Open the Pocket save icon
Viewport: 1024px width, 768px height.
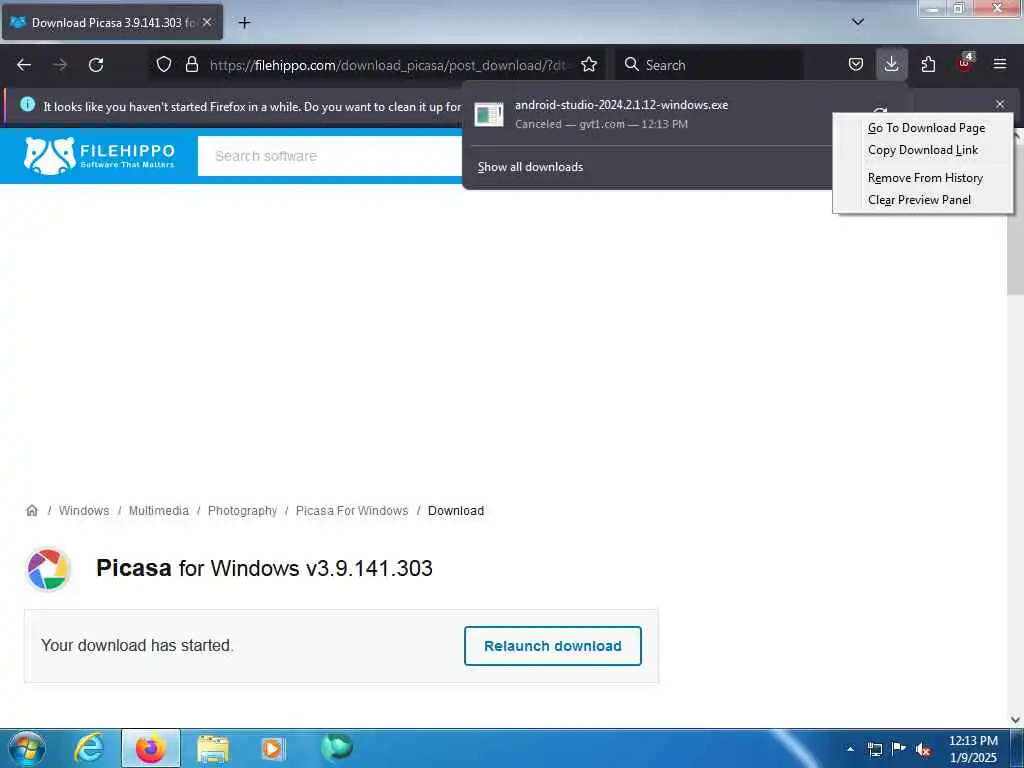point(856,65)
